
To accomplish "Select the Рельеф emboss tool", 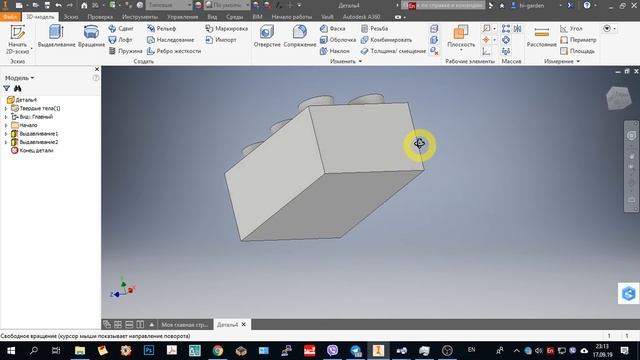I will (x=162, y=29).
